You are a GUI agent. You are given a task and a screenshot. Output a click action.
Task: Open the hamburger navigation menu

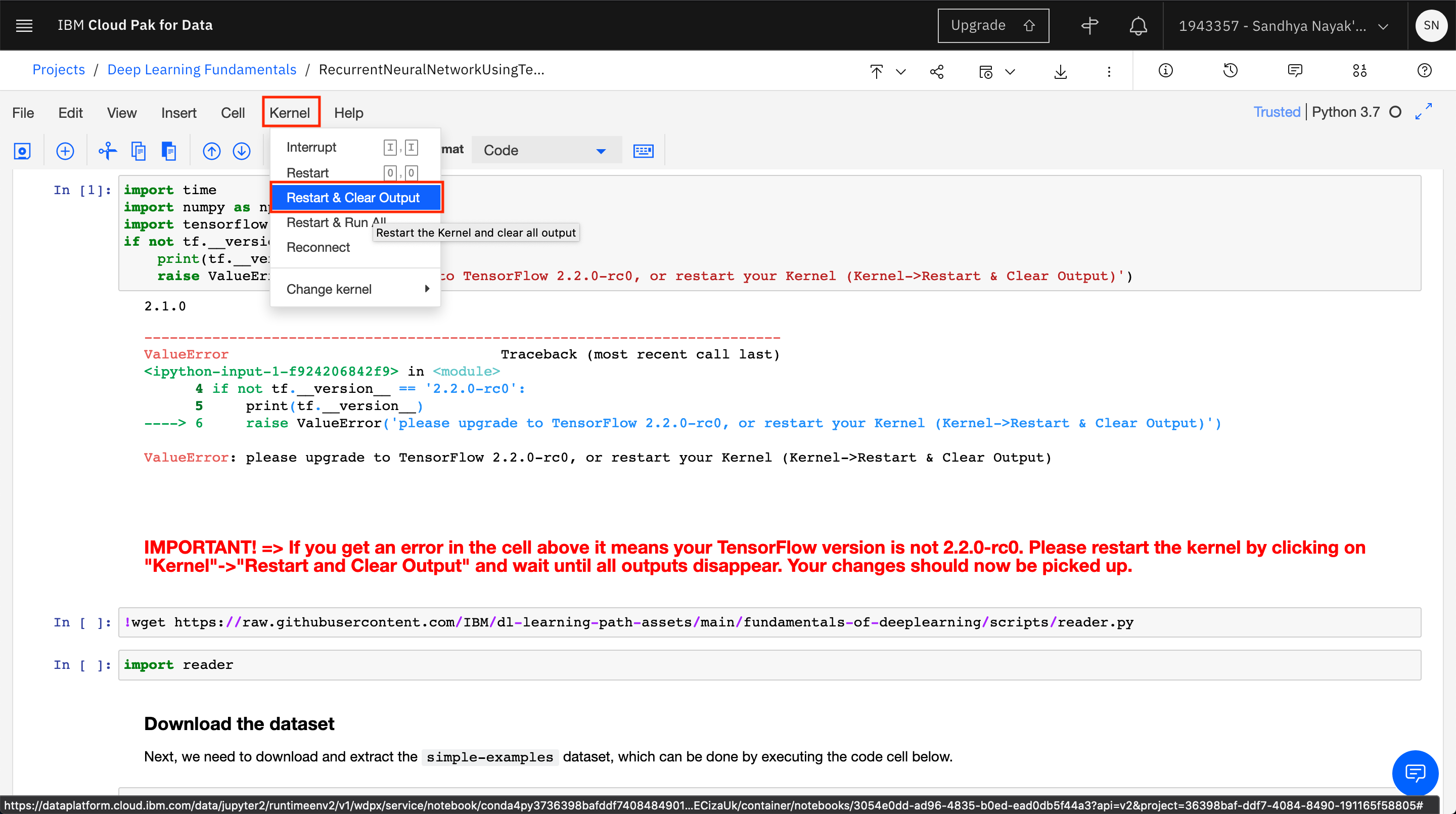(24, 25)
